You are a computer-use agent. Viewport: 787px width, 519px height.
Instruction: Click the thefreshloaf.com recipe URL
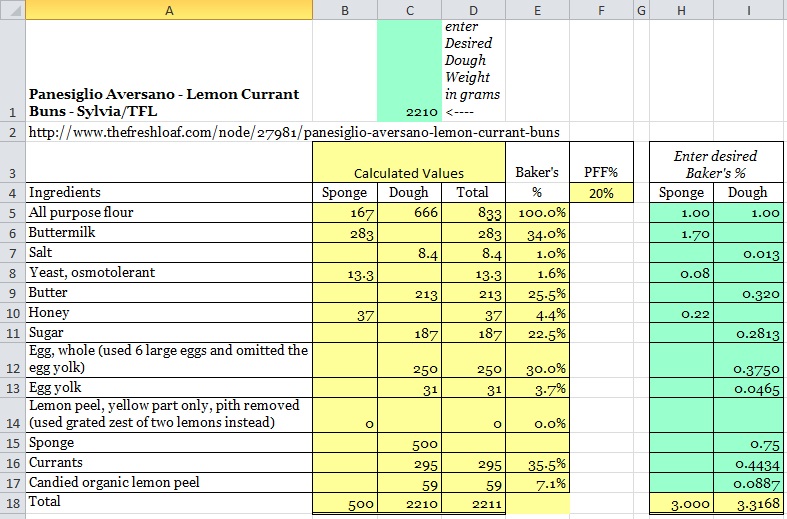pyautogui.click(x=293, y=132)
